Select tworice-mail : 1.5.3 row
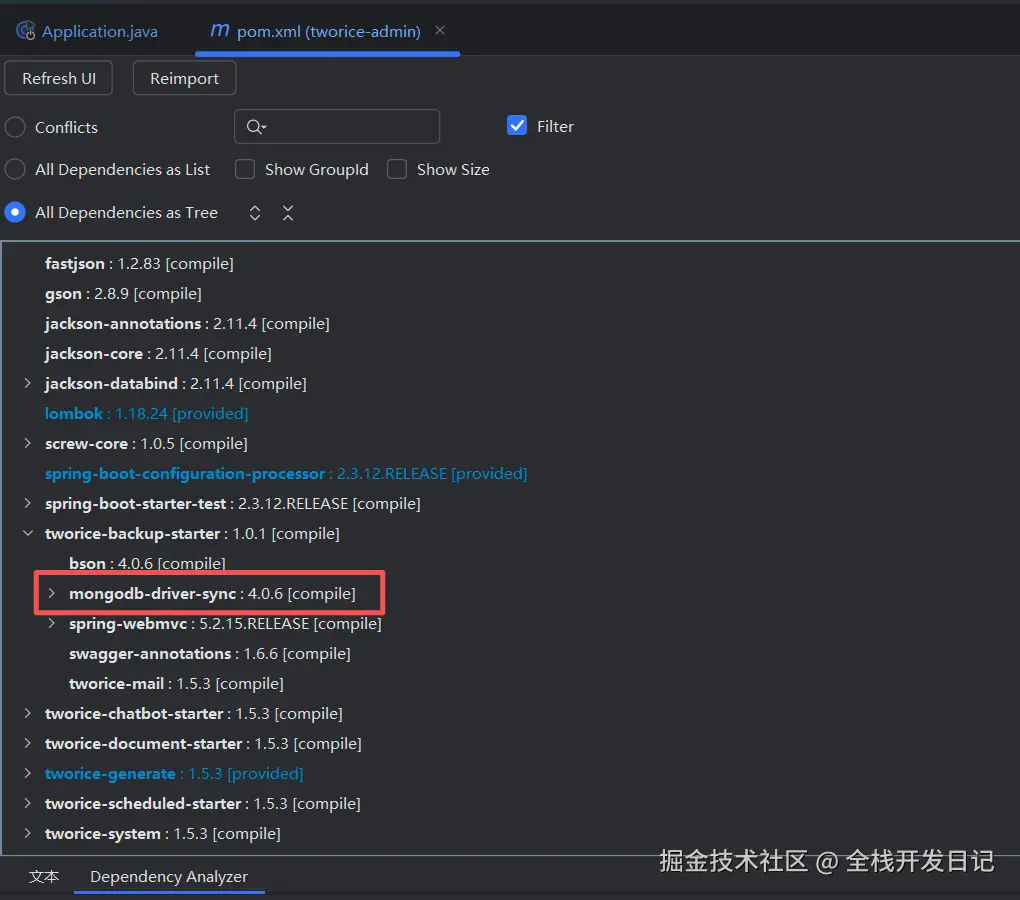This screenshot has height=900, width=1020. click(x=176, y=683)
